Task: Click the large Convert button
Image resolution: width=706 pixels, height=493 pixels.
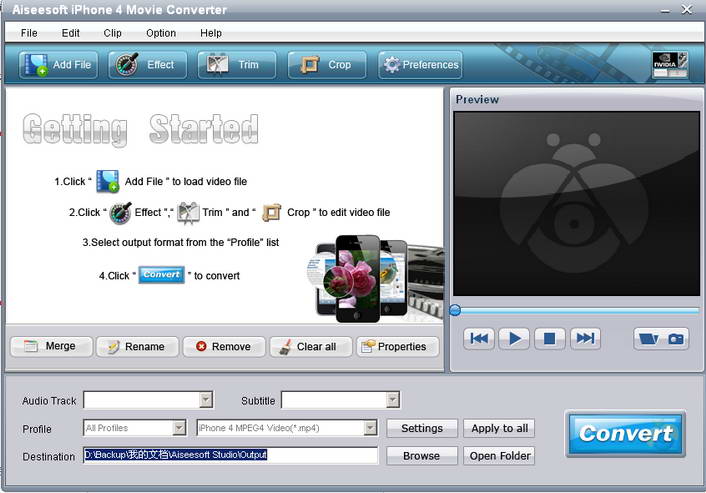Action: pyautogui.click(x=625, y=434)
